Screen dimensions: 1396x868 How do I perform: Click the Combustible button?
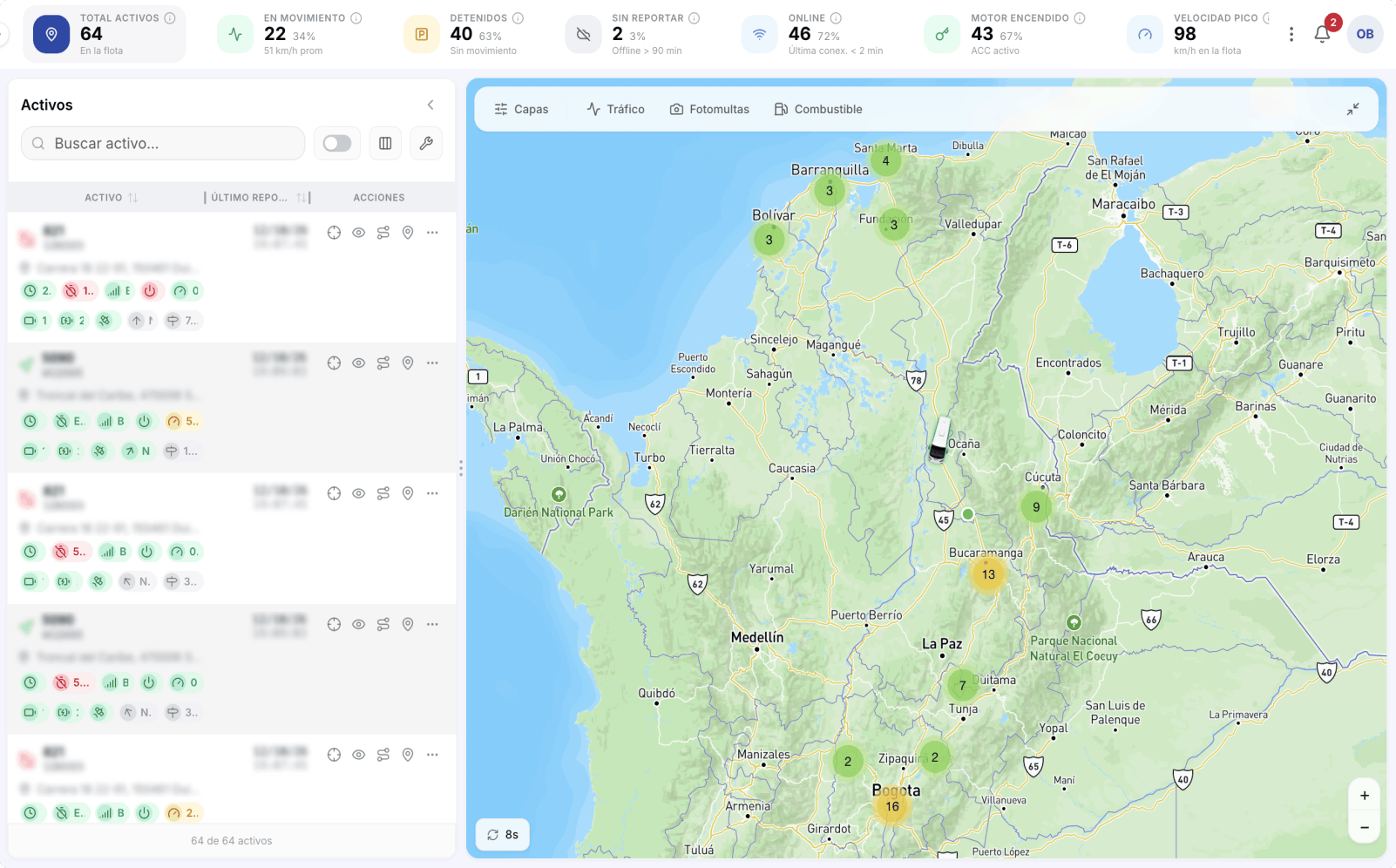818,109
